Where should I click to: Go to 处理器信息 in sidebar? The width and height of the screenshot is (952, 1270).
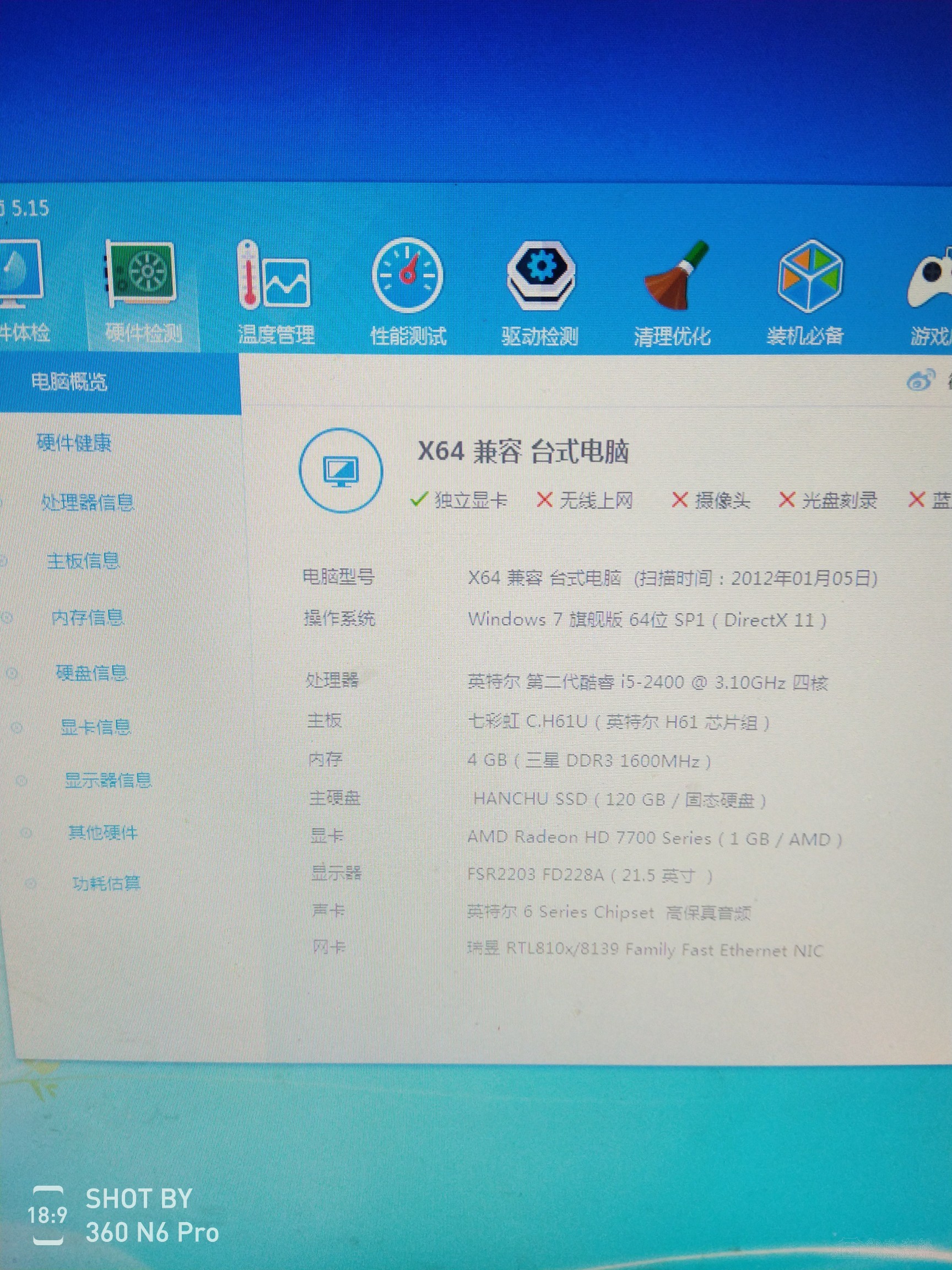point(88,502)
